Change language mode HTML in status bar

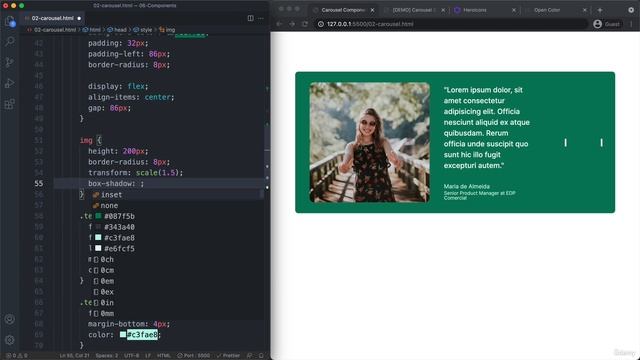pyautogui.click(x=164, y=356)
